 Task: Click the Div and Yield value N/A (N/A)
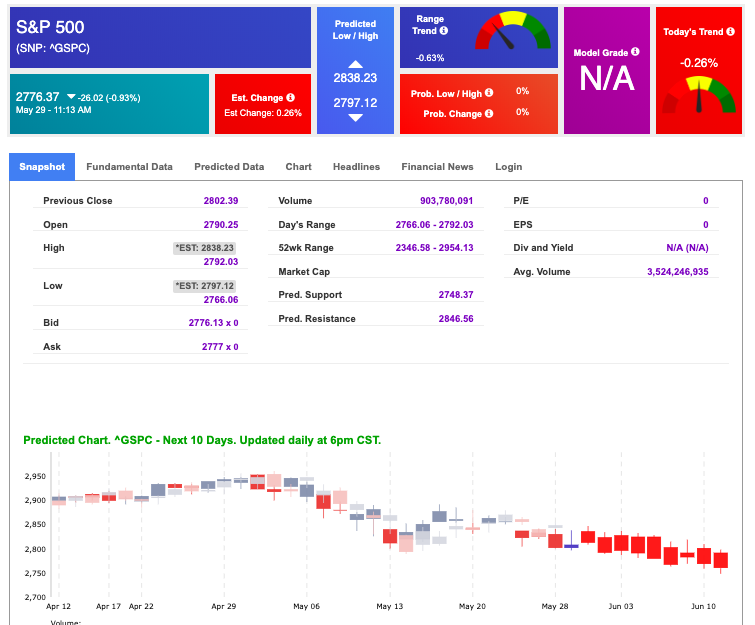[687, 247]
